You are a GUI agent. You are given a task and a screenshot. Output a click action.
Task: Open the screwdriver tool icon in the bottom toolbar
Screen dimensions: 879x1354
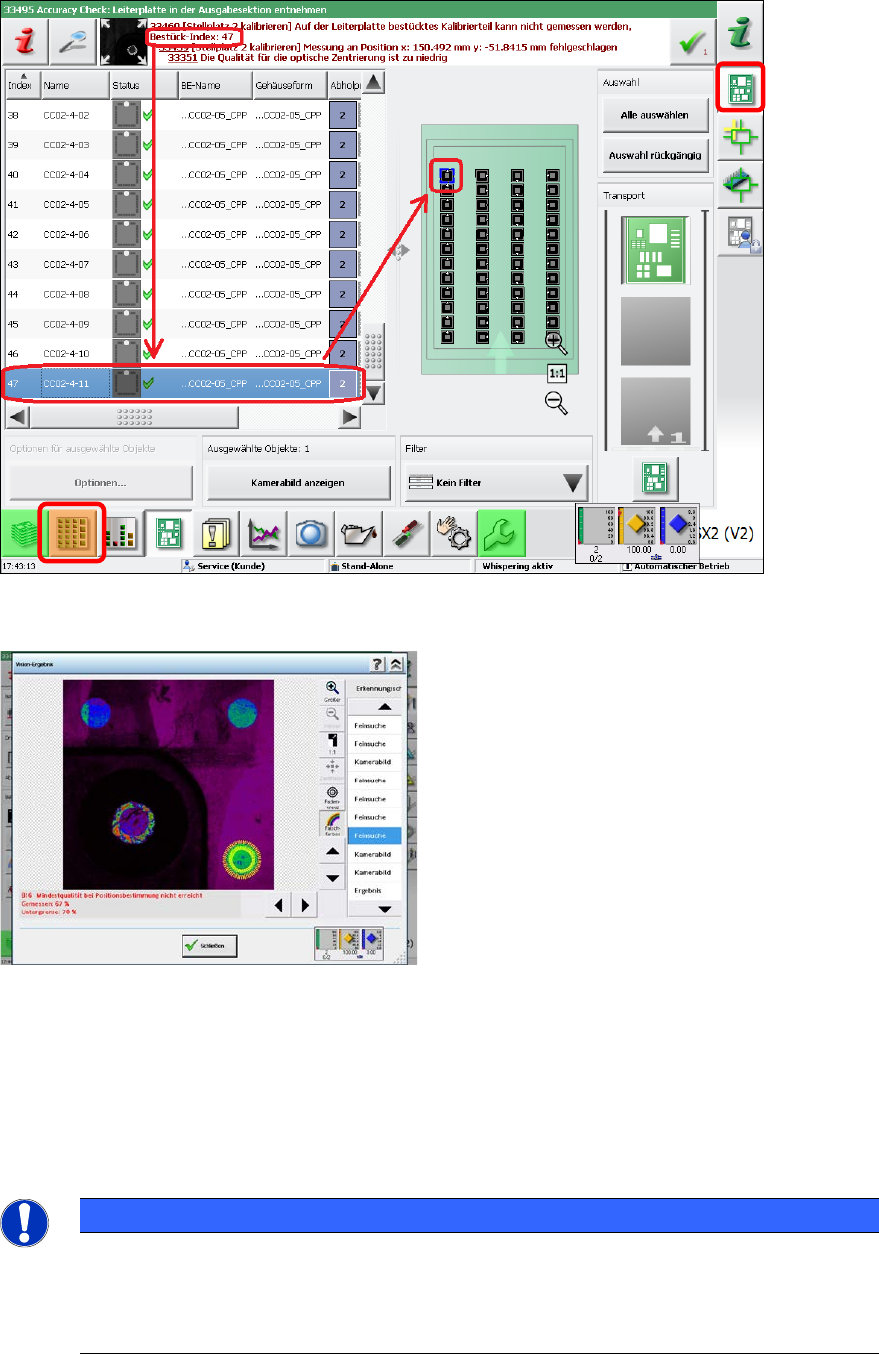404,532
